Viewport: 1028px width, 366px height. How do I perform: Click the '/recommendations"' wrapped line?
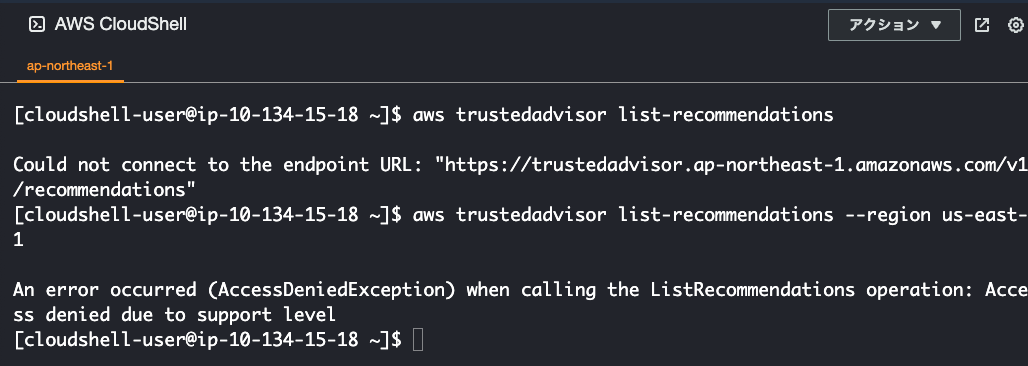tap(105, 190)
